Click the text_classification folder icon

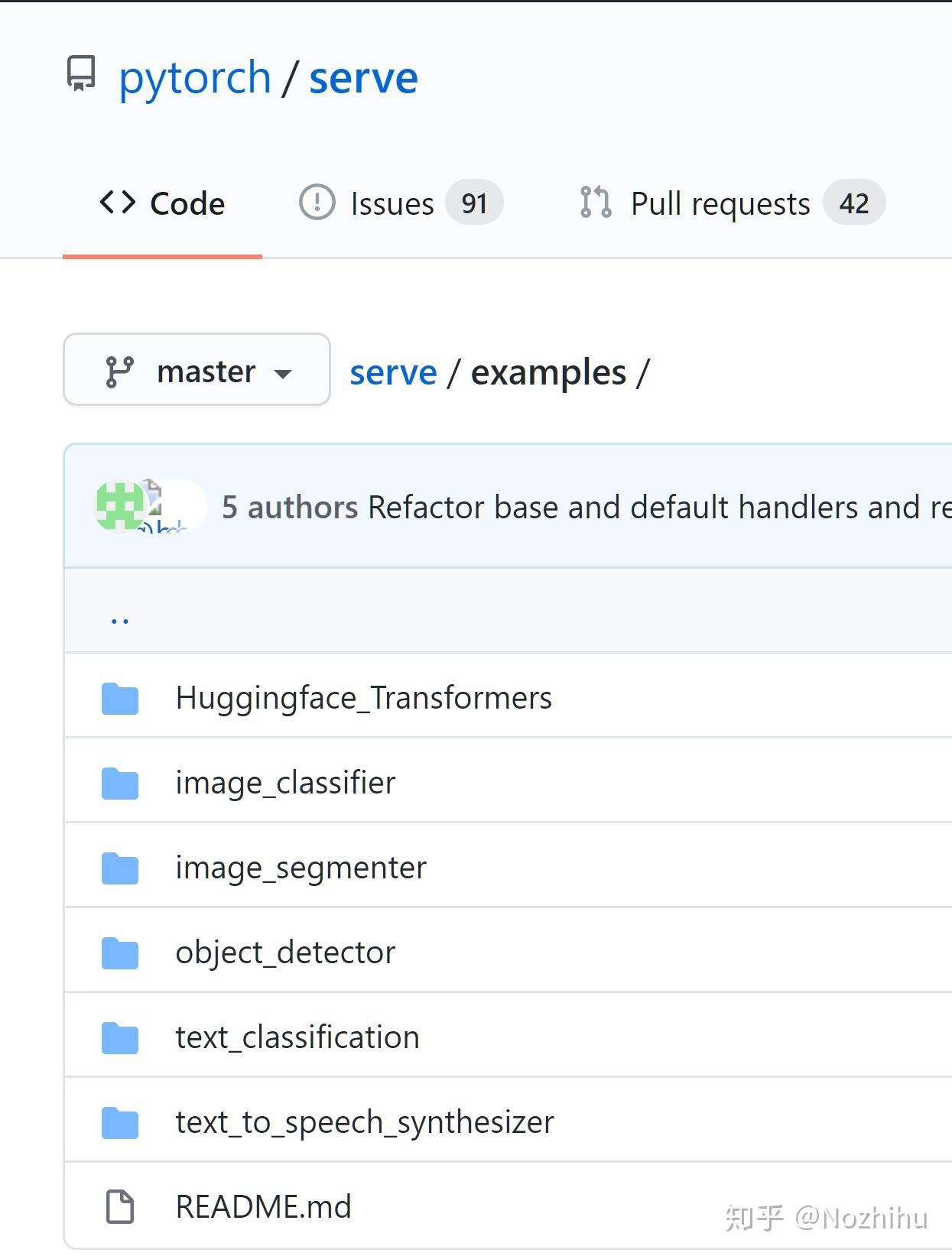[120, 1038]
